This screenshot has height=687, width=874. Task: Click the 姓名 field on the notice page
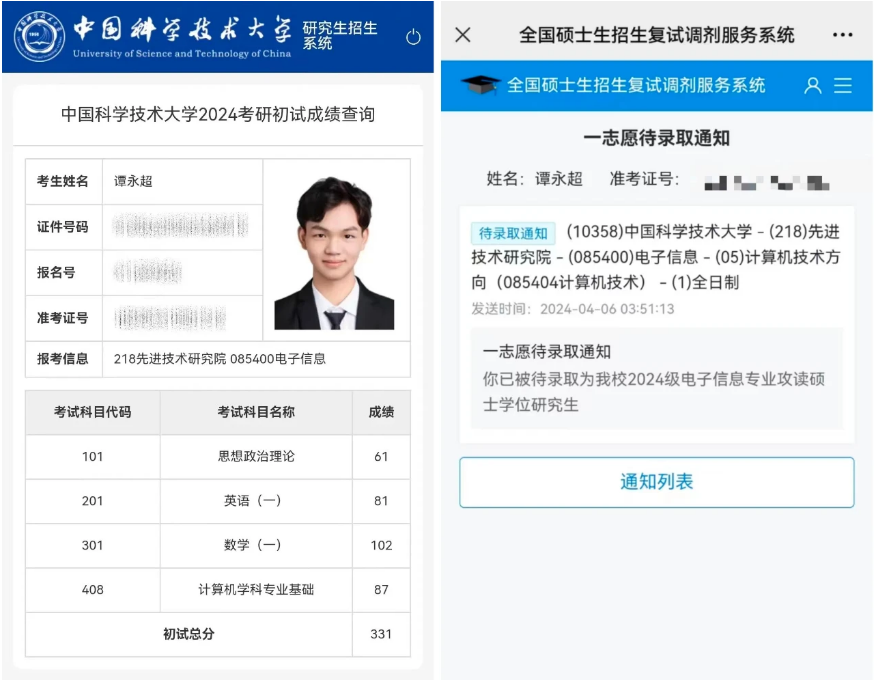pyautogui.click(x=535, y=179)
